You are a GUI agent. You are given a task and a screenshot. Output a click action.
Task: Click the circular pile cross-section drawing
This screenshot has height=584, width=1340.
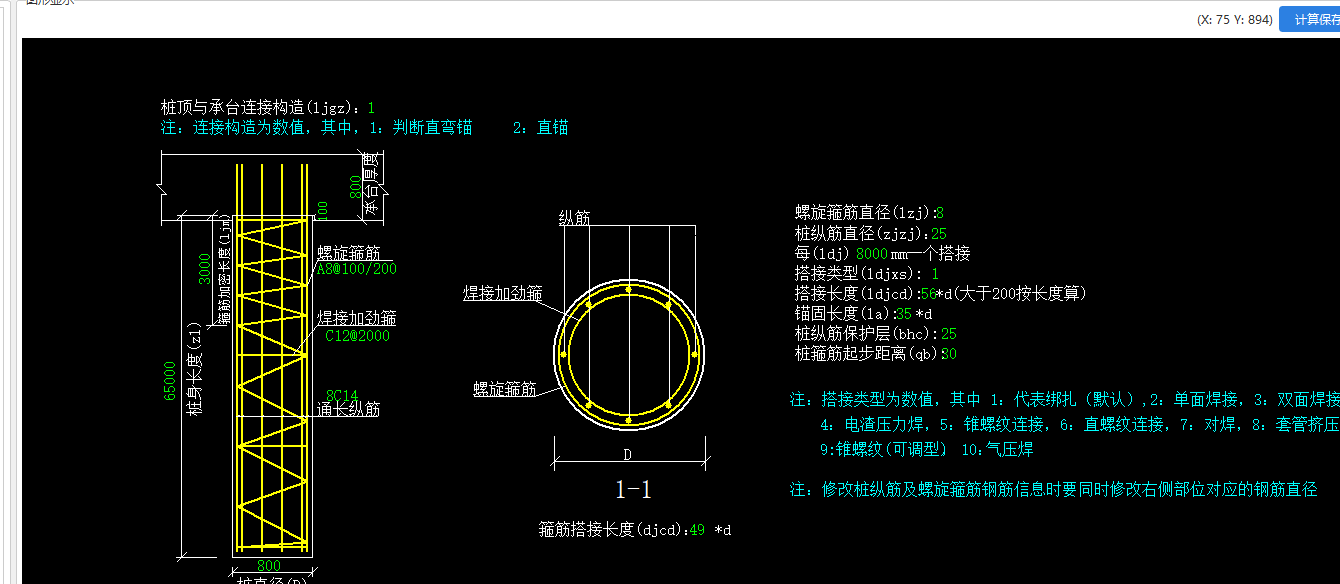(x=629, y=356)
